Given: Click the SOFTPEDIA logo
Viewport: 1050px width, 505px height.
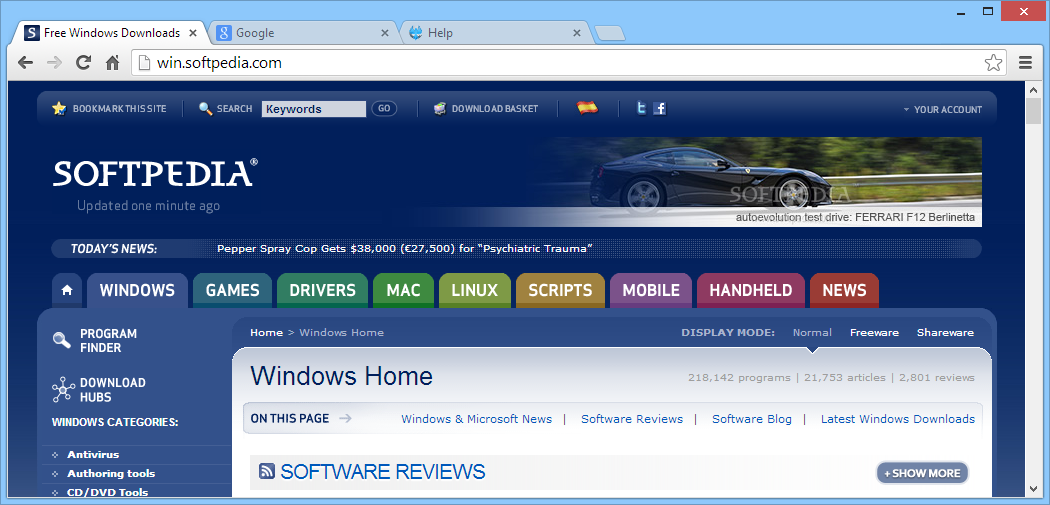Looking at the screenshot, I should (155, 173).
